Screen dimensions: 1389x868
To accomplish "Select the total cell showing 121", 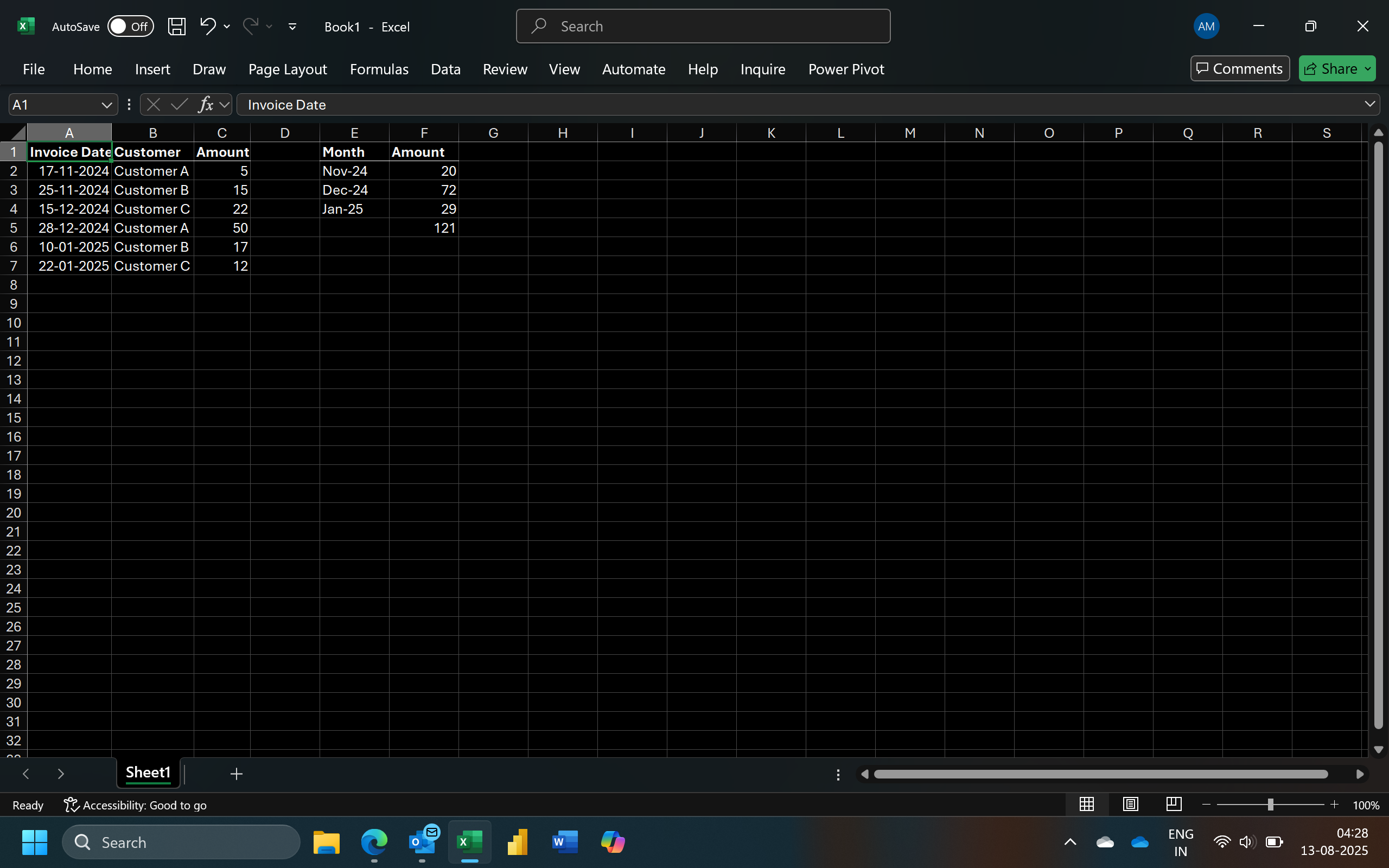I will click(424, 228).
